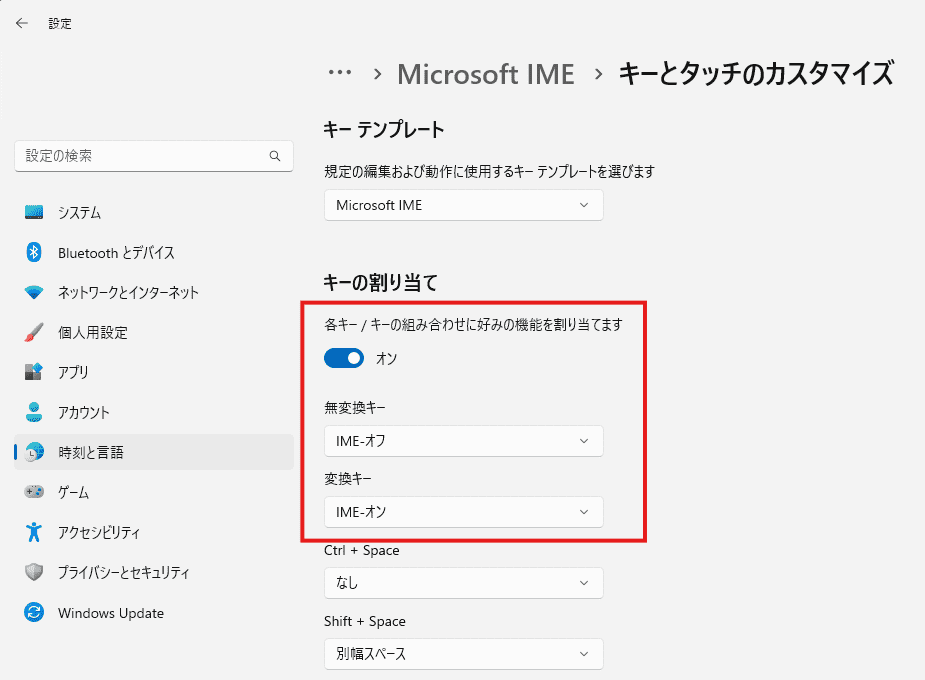Screen dimensions: 925x680
Task: Open アカウント settings
Action: (x=154, y=412)
